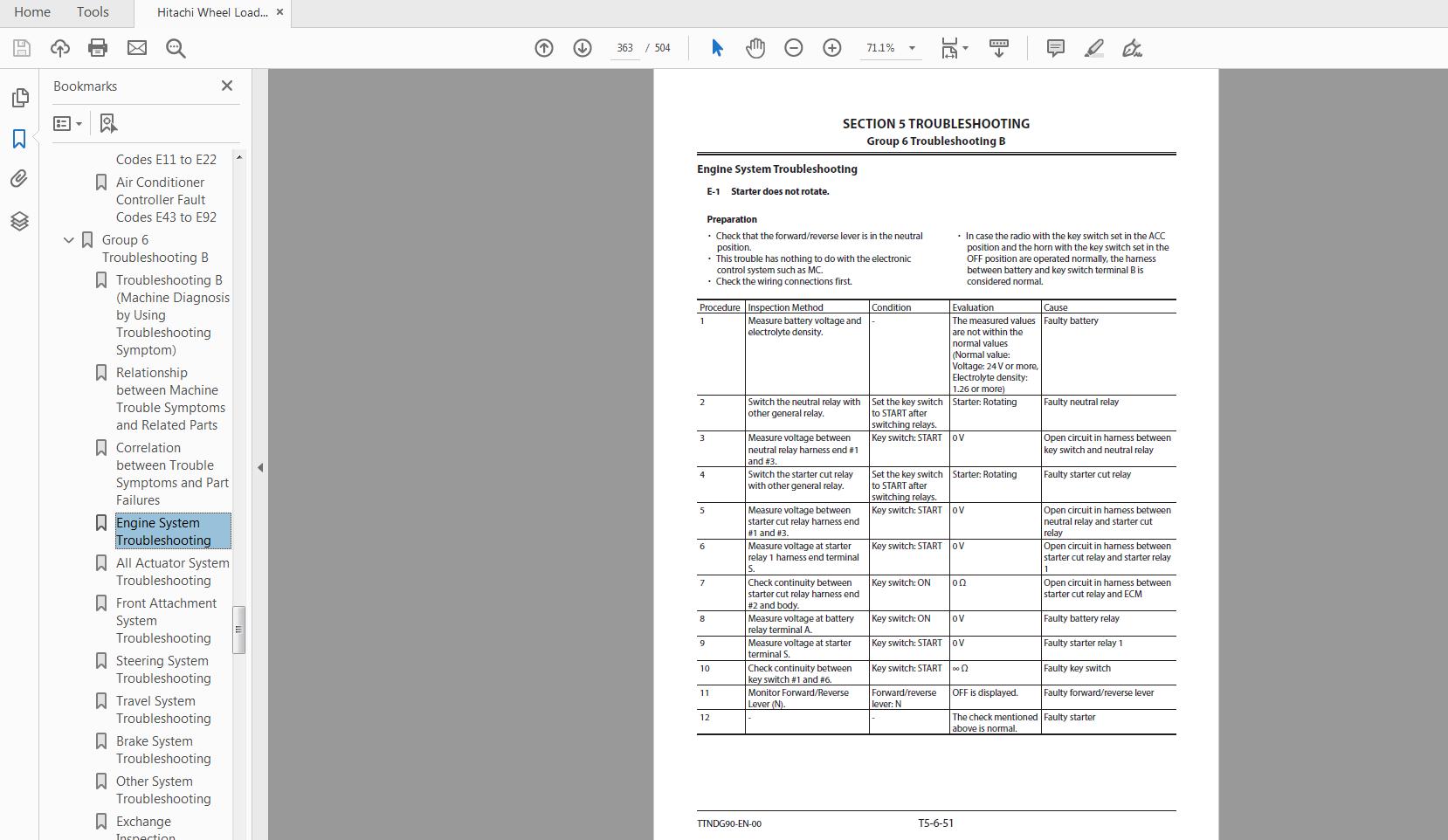Select the Steering System Troubleshooting bookmark
Screen dimensions: 1448x840
point(162,669)
